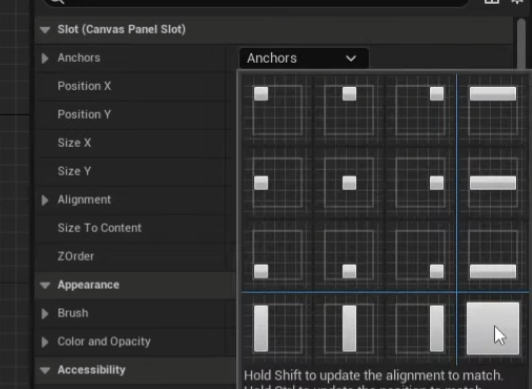Select the top-center anchor preset
532x389 pixels.
point(349,110)
